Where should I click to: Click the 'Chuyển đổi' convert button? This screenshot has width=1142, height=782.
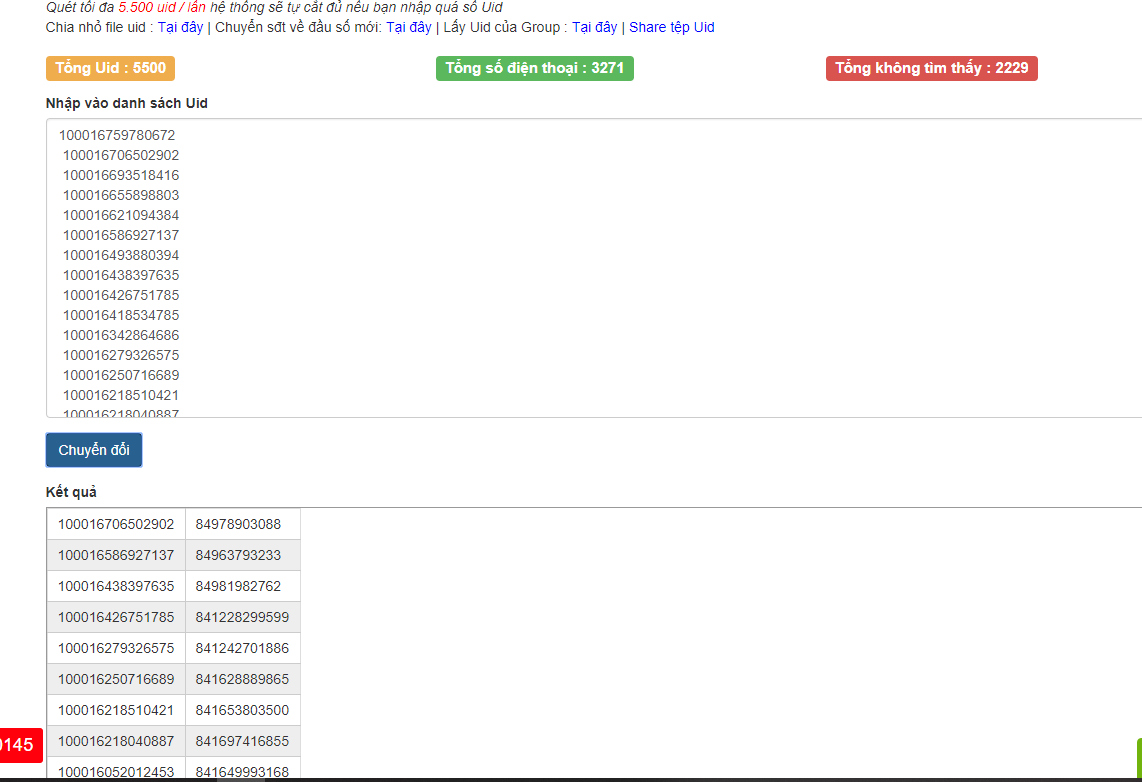click(x=94, y=450)
